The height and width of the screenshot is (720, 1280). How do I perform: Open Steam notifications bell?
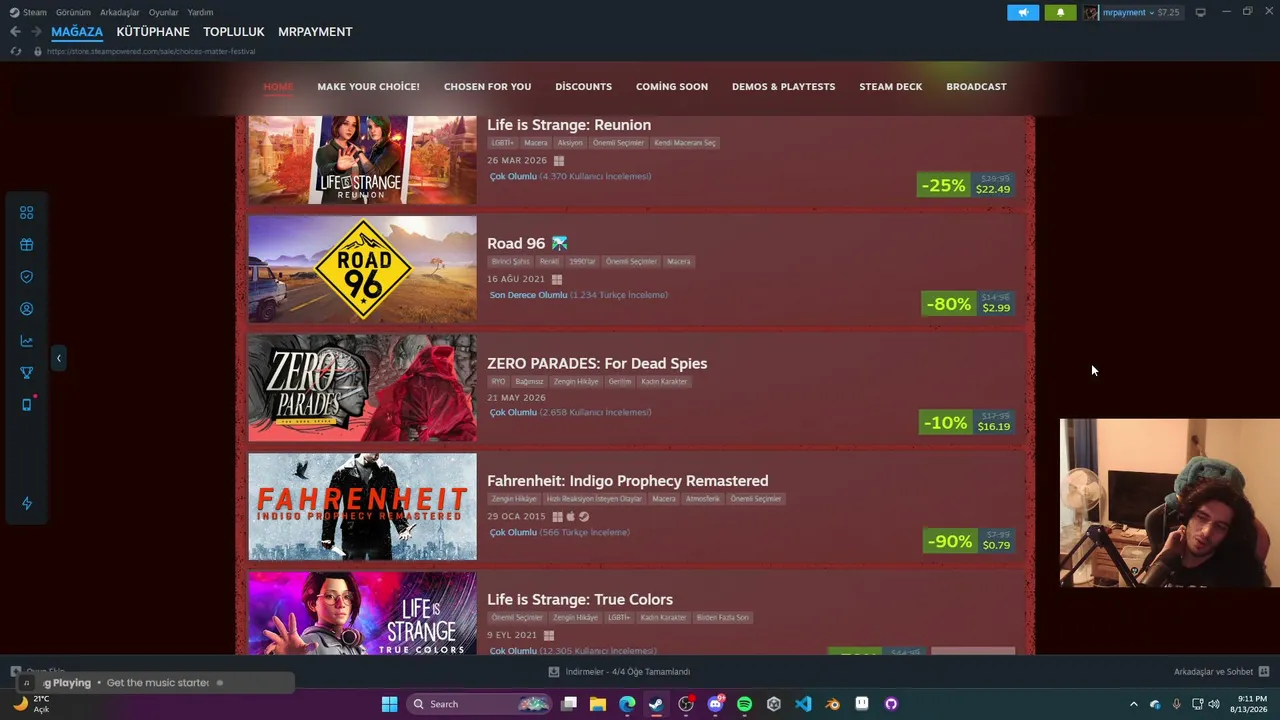click(1061, 12)
